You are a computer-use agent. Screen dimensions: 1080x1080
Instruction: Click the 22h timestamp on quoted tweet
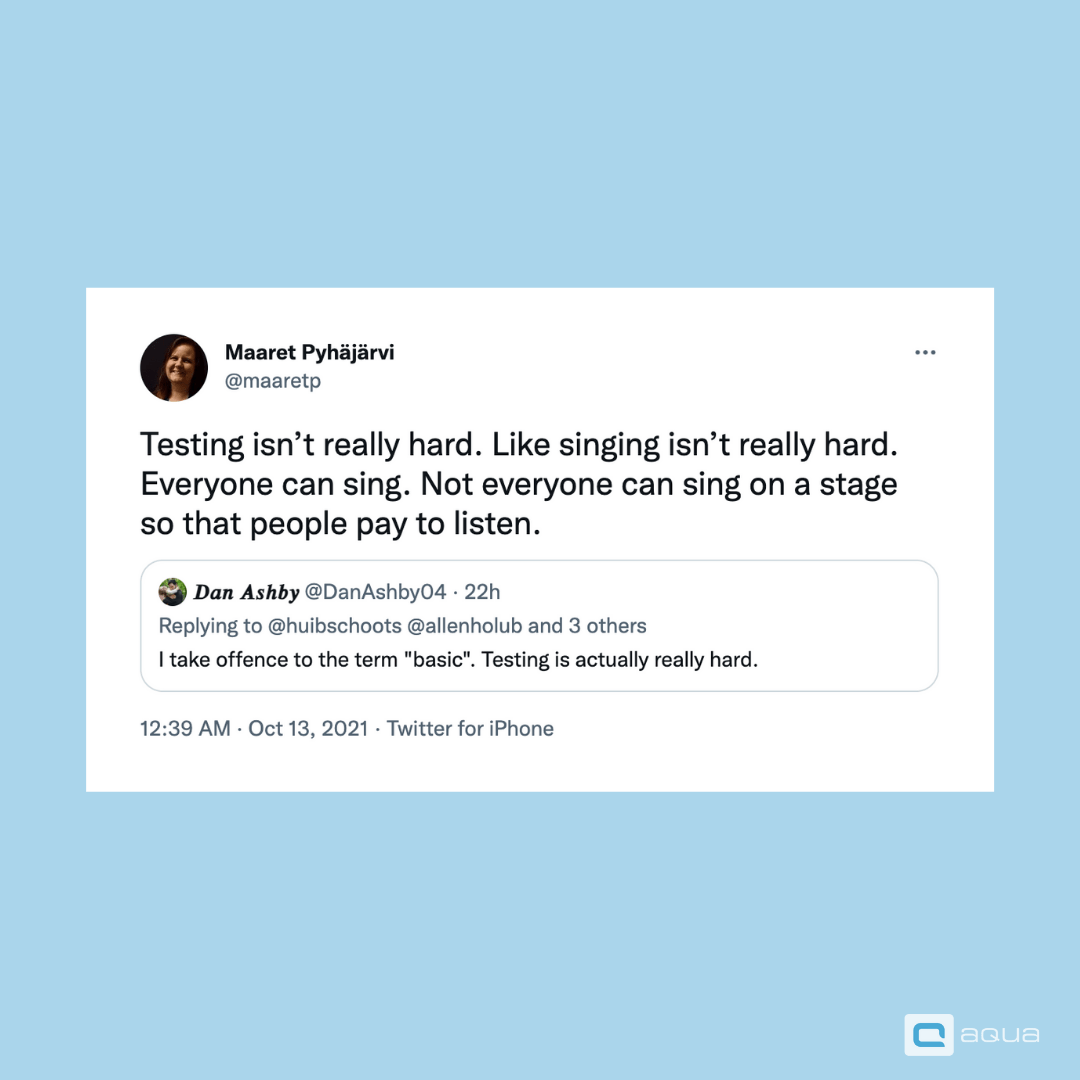(x=482, y=592)
